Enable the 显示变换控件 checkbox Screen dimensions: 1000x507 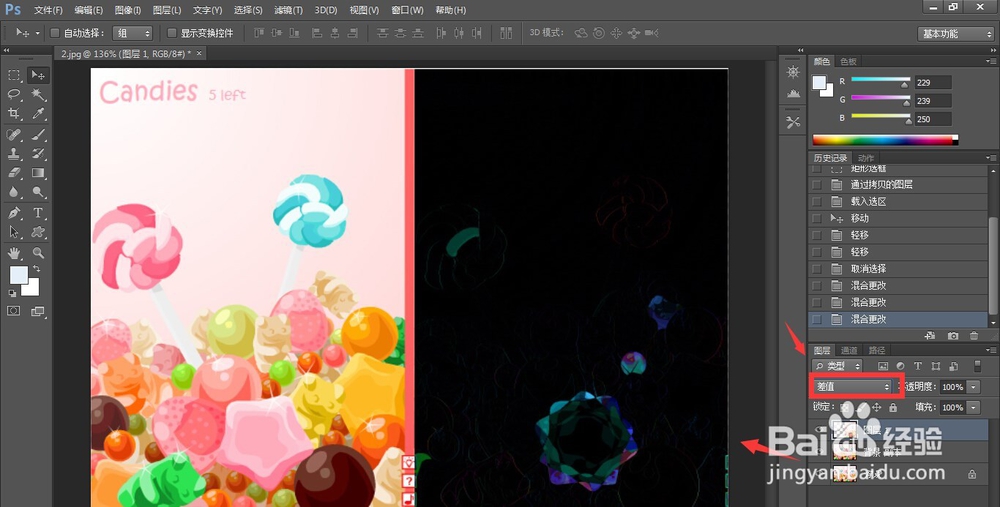pos(172,33)
